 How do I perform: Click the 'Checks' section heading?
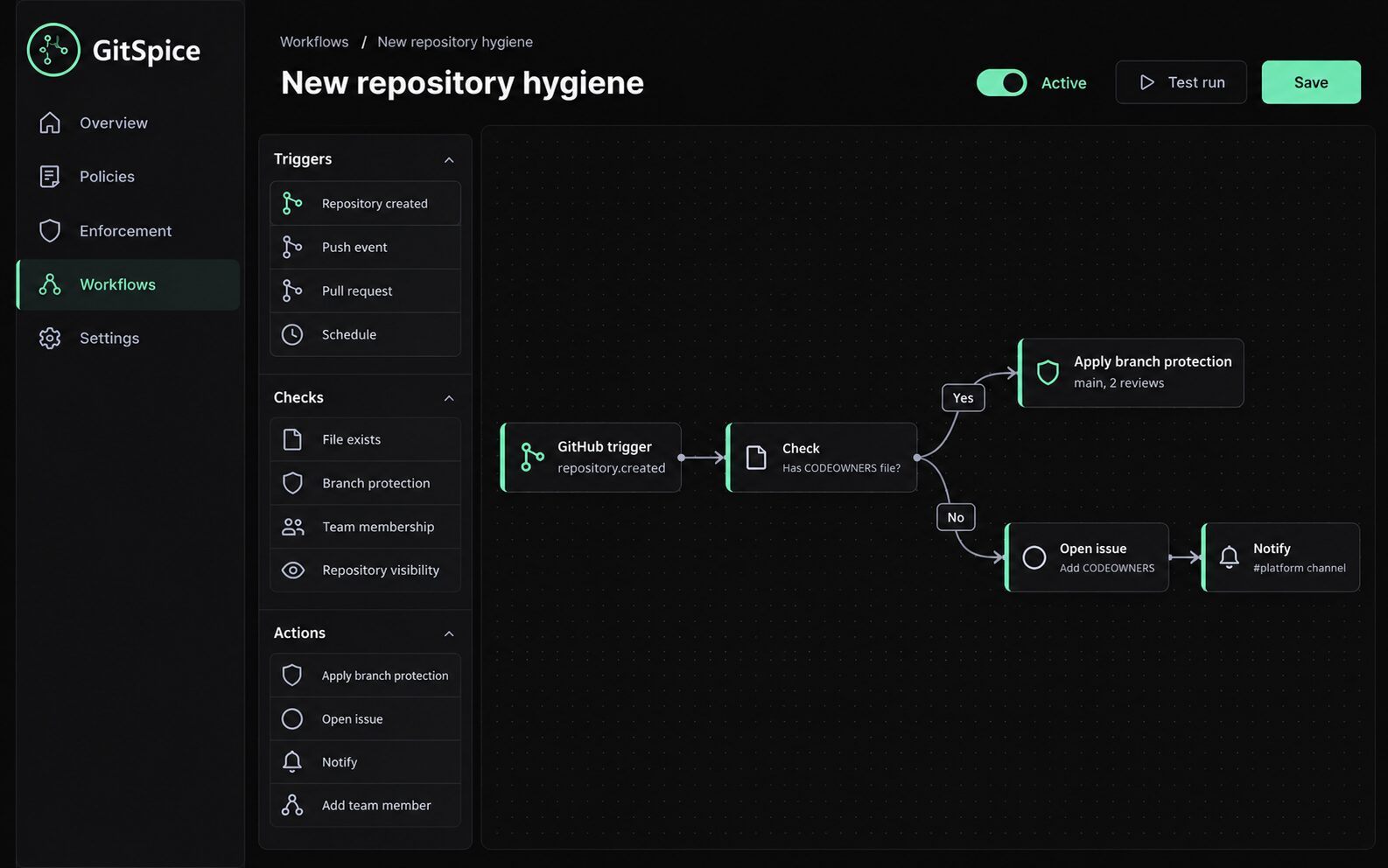point(298,397)
